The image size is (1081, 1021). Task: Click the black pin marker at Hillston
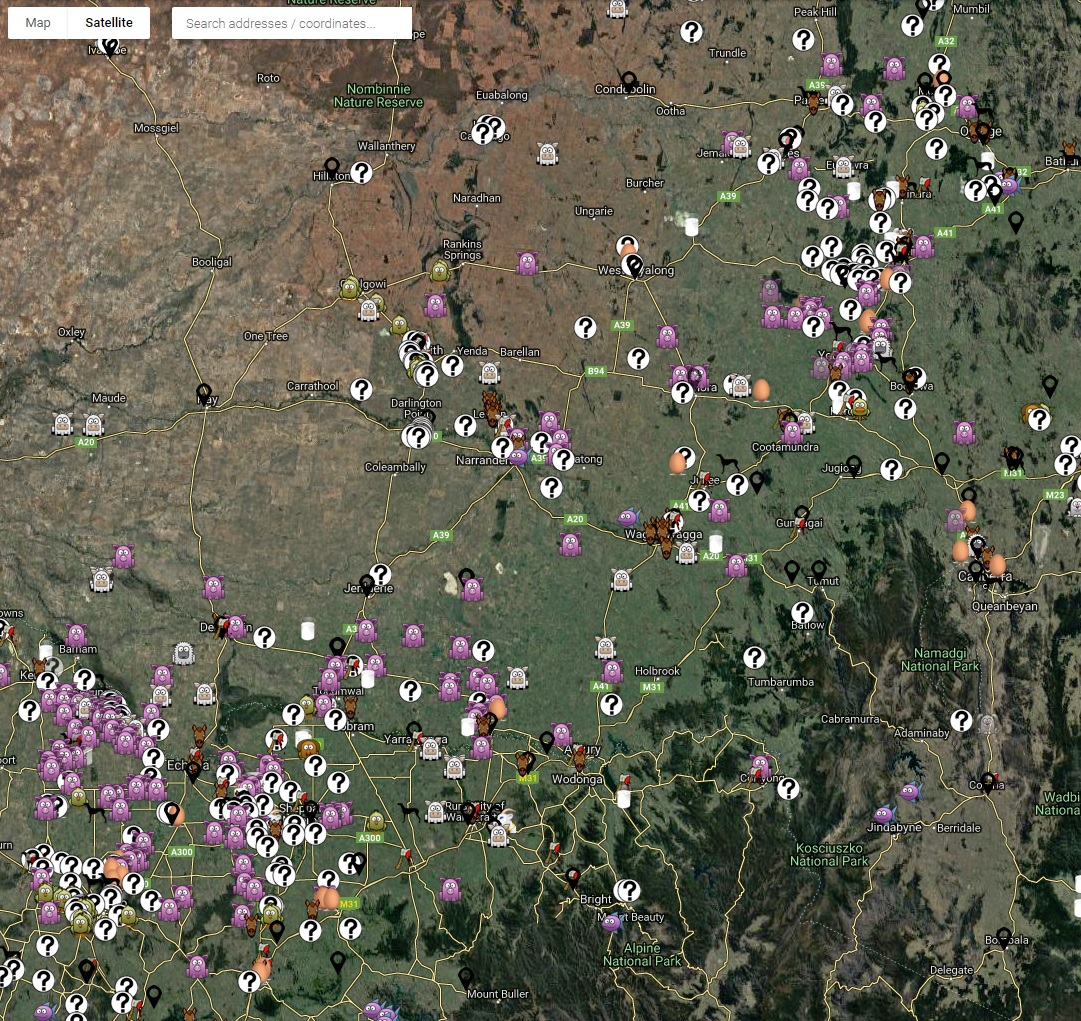[x=332, y=167]
